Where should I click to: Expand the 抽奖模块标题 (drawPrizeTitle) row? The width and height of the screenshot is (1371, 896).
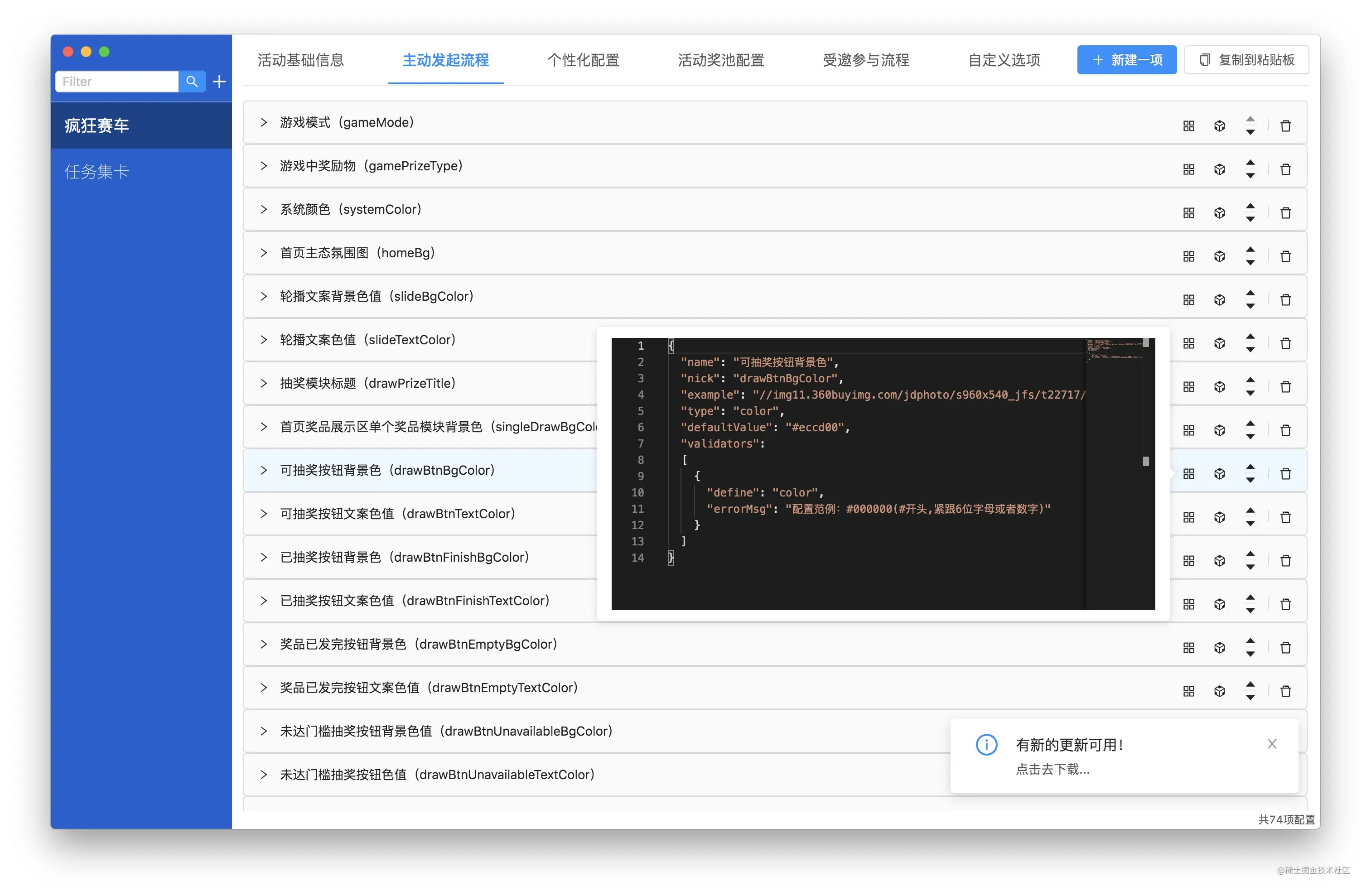(264, 383)
